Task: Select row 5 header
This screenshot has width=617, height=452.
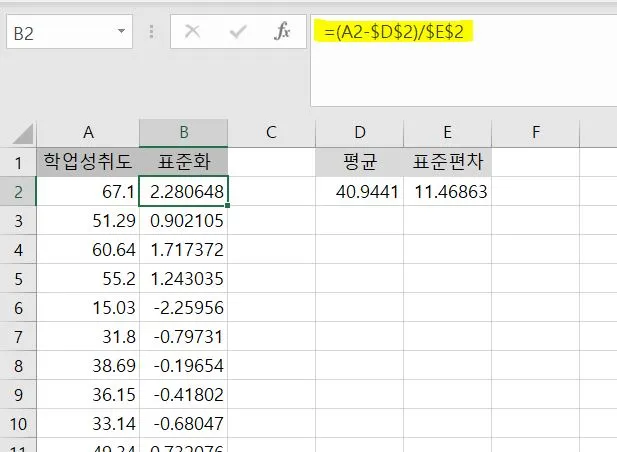Action: tap(18, 279)
